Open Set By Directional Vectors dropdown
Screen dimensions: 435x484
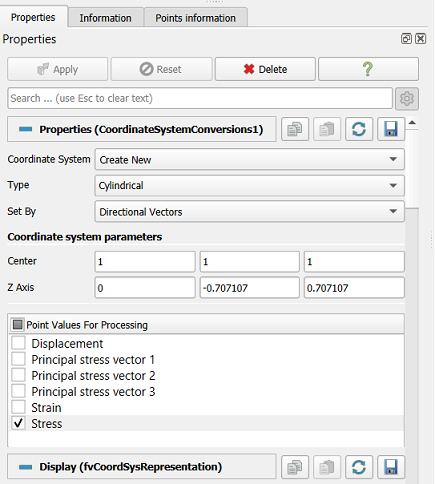pyautogui.click(x=249, y=212)
